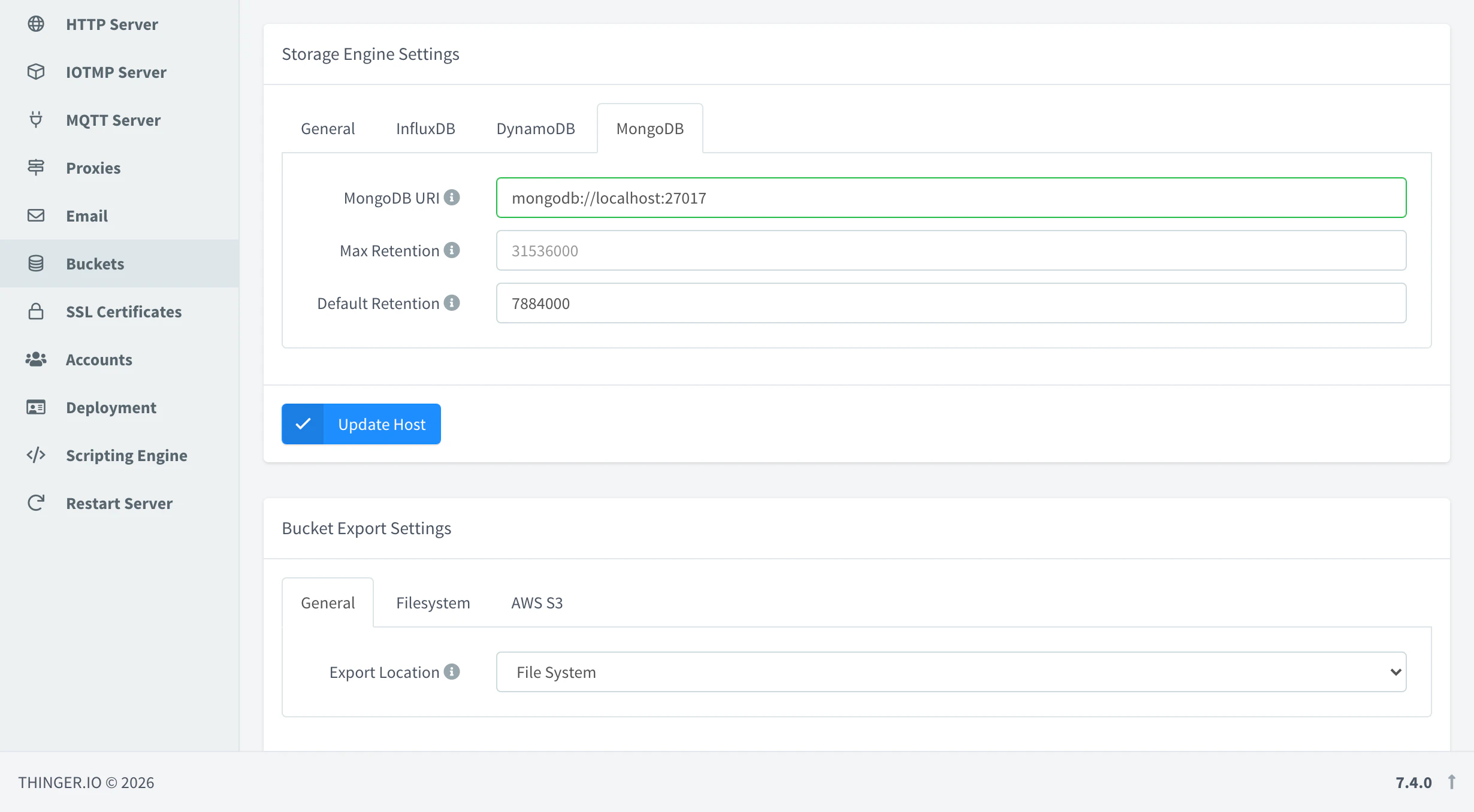The height and width of the screenshot is (812, 1474).
Task: Click the HTTP Server globe icon
Action: tap(36, 24)
